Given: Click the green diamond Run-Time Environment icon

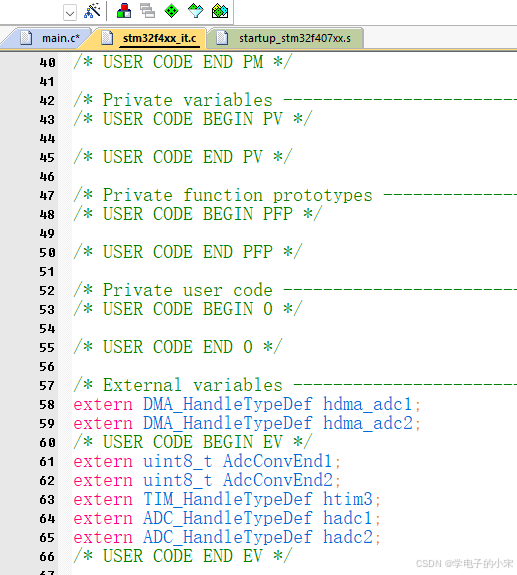Looking at the screenshot, I should 171,11.
